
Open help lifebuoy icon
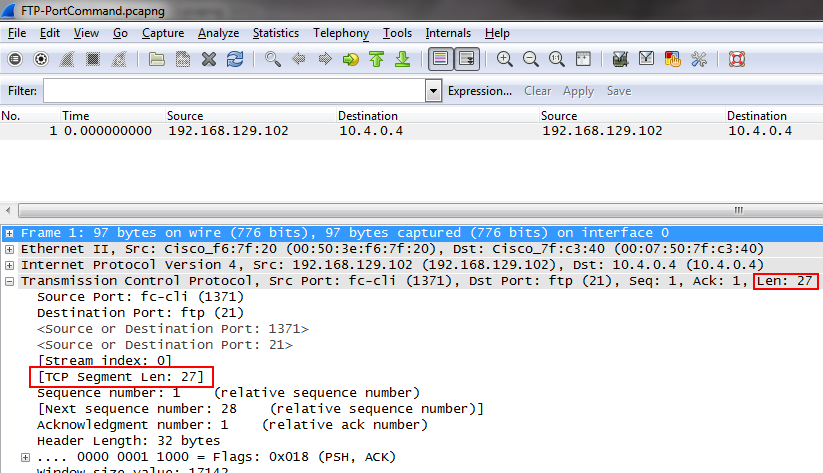[x=737, y=59]
